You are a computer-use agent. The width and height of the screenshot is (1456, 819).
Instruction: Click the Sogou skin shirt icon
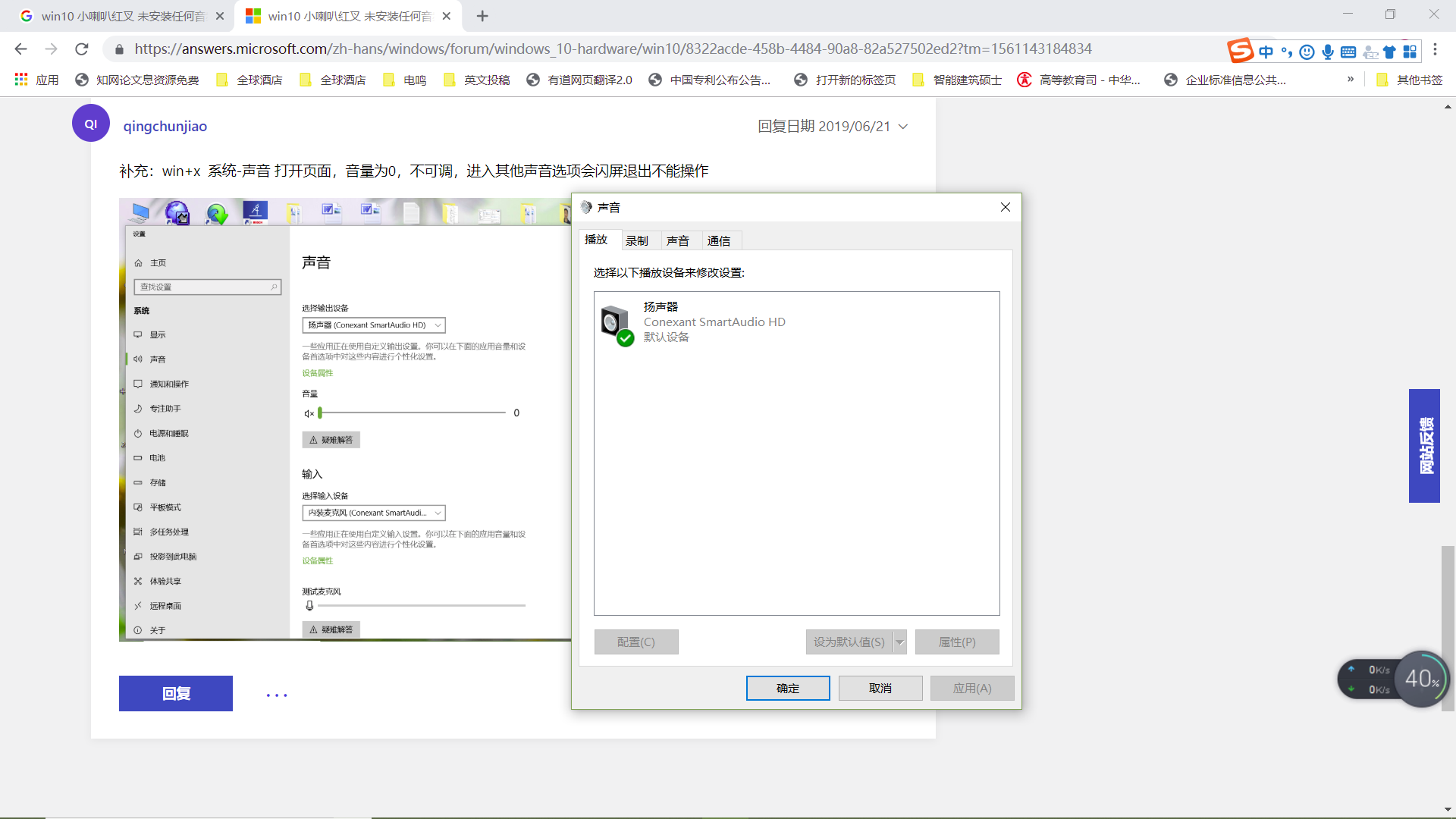coord(1389,52)
